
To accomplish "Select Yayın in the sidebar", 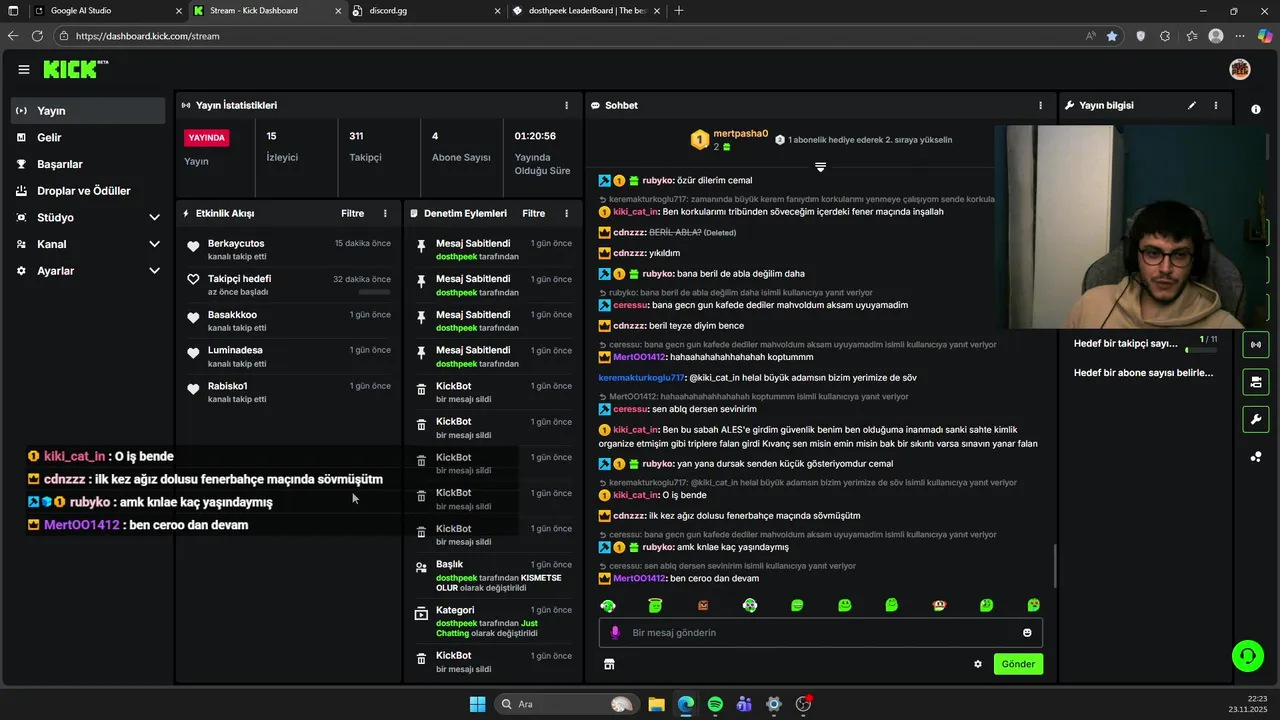I will pos(88,111).
